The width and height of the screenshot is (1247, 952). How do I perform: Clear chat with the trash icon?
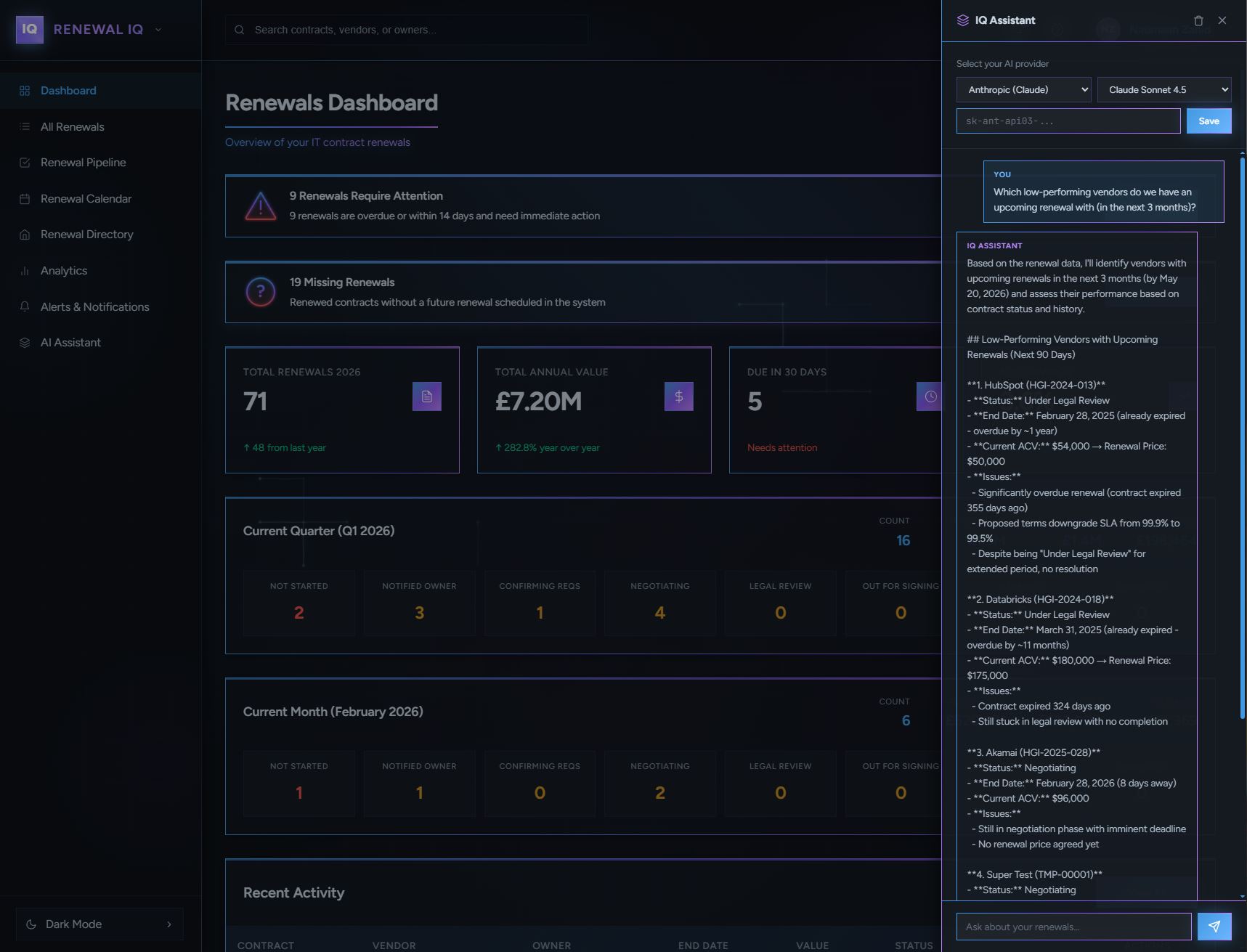point(1198,20)
